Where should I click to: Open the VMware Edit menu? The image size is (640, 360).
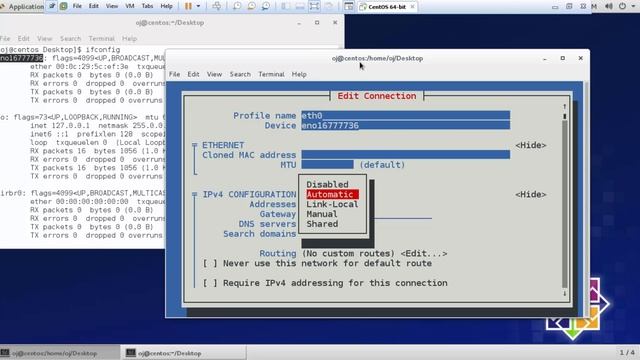point(94,6)
